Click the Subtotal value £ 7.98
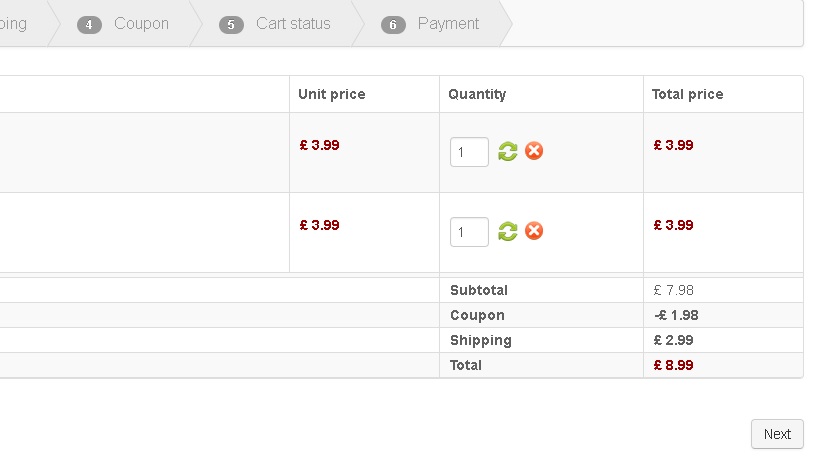This screenshot has height=461, width=813. [673, 290]
